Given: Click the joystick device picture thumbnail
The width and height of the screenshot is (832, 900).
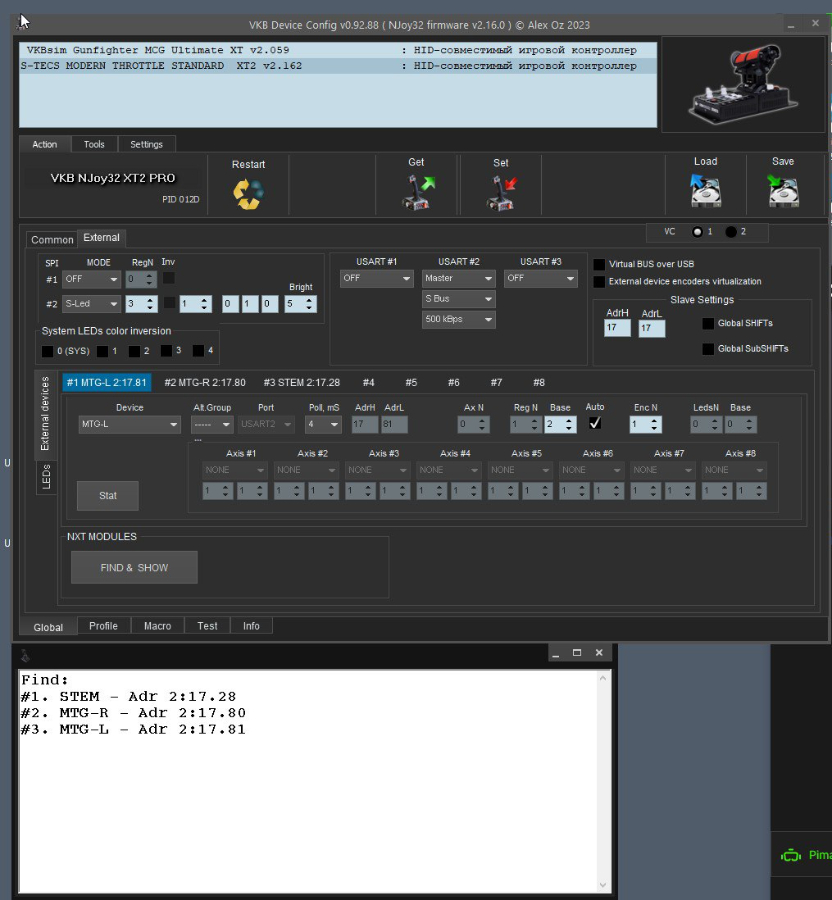Looking at the screenshot, I should (x=743, y=85).
